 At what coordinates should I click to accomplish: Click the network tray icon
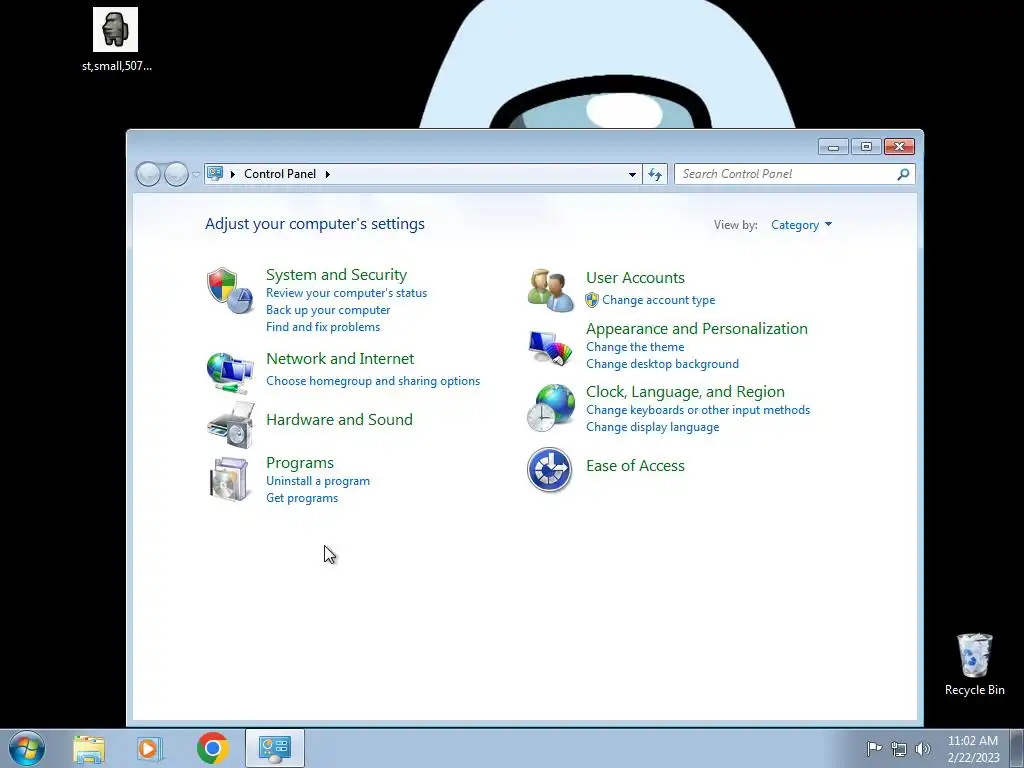click(899, 748)
